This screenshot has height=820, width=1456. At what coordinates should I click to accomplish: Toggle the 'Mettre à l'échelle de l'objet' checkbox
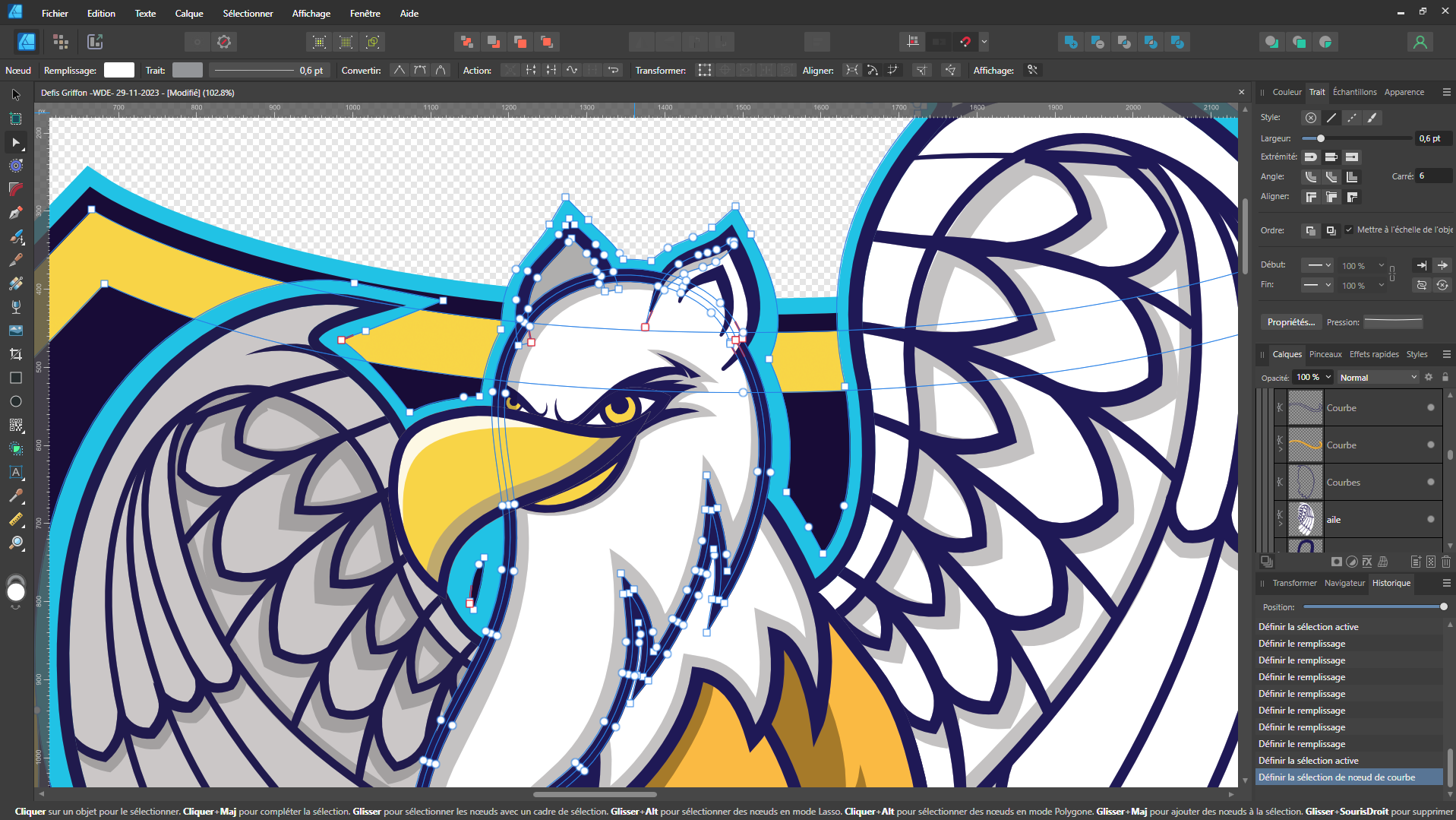(1349, 230)
